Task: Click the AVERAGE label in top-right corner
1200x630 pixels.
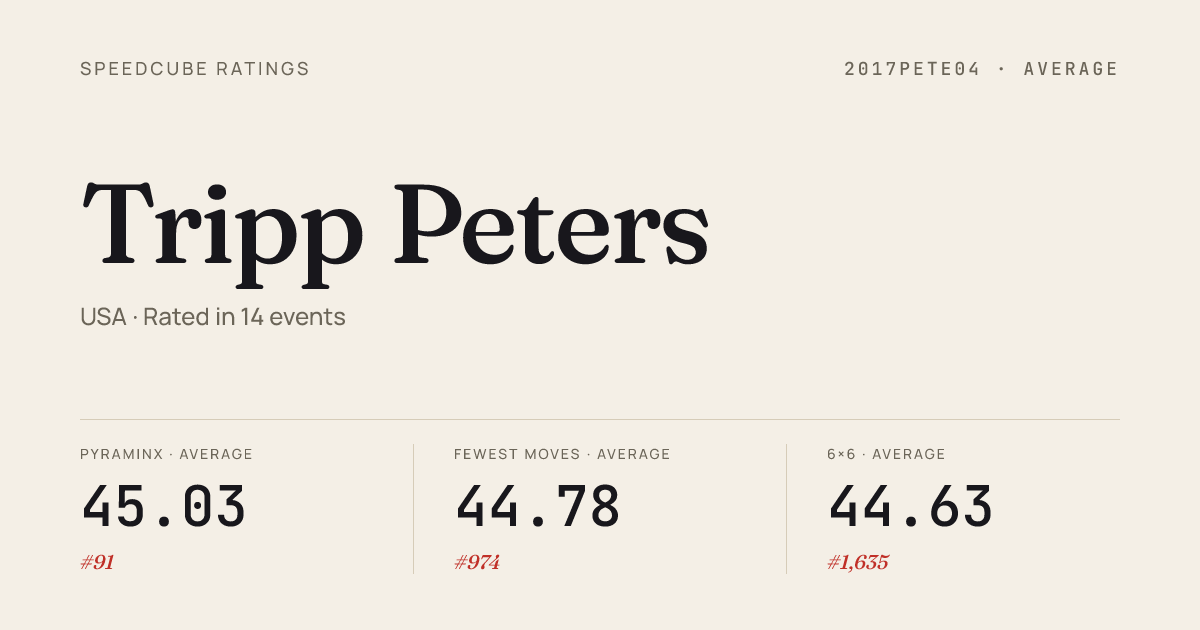Action: pyautogui.click(x=1071, y=69)
